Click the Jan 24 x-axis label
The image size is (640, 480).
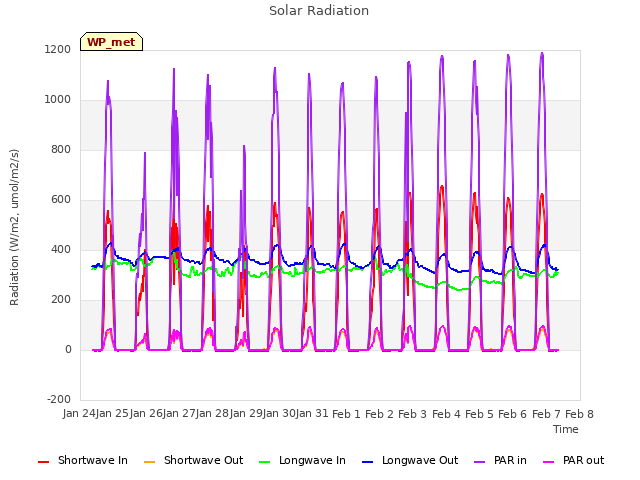tap(79, 414)
